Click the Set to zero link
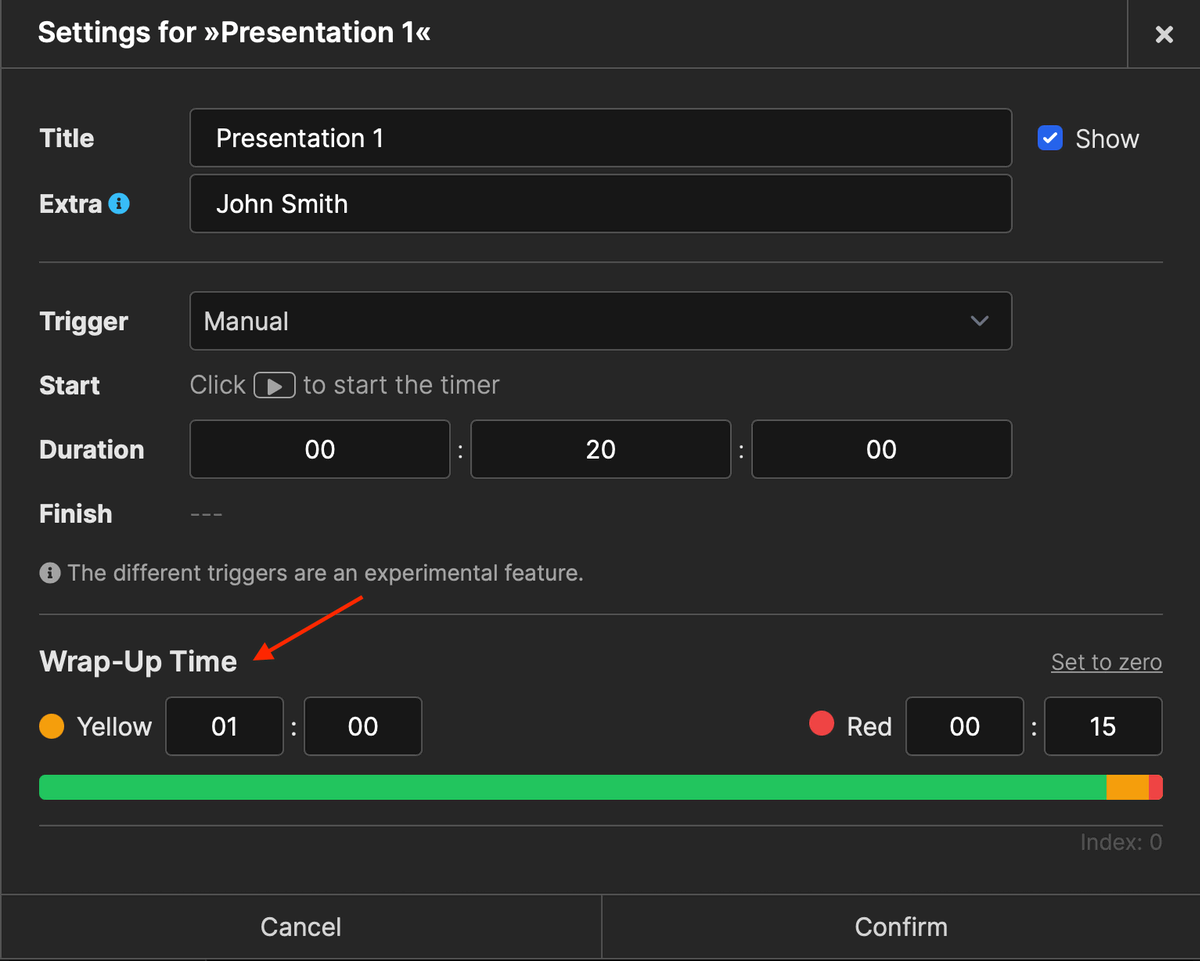Image resolution: width=1200 pixels, height=961 pixels. click(x=1106, y=661)
